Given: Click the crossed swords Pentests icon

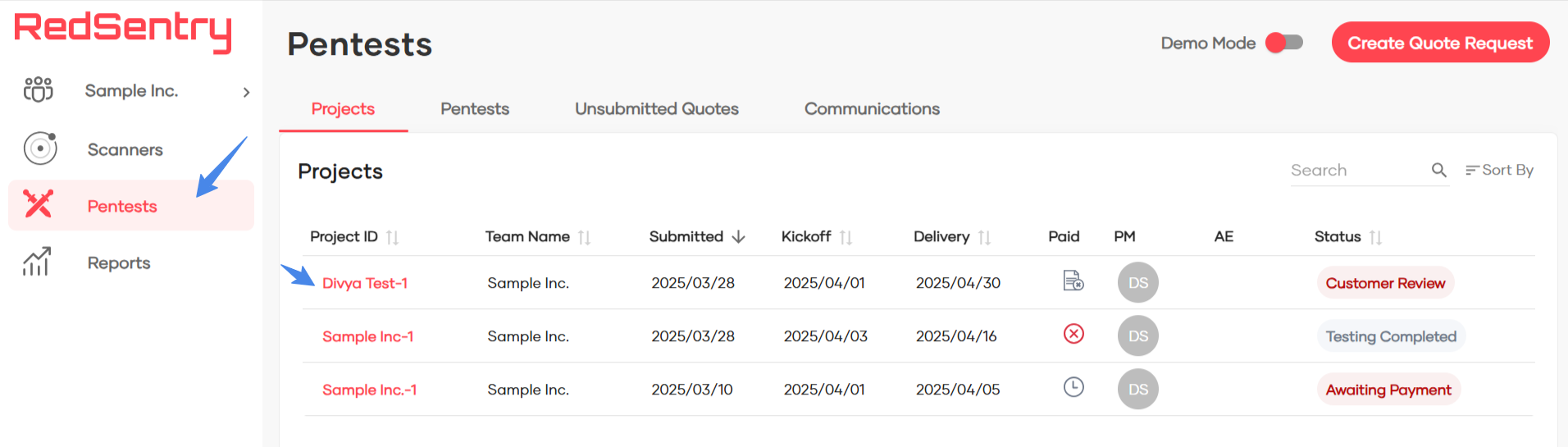Looking at the screenshot, I should [38, 204].
